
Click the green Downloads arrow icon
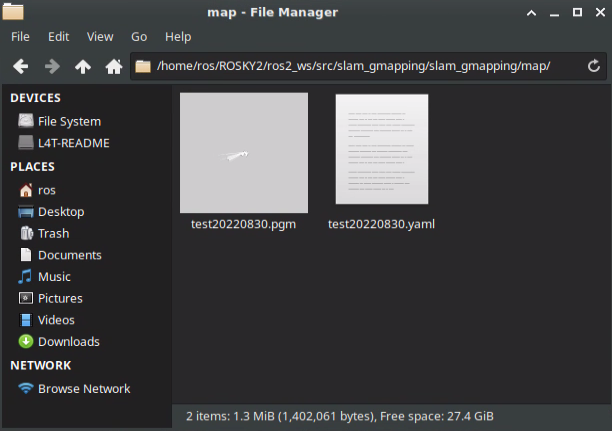(x=26, y=342)
